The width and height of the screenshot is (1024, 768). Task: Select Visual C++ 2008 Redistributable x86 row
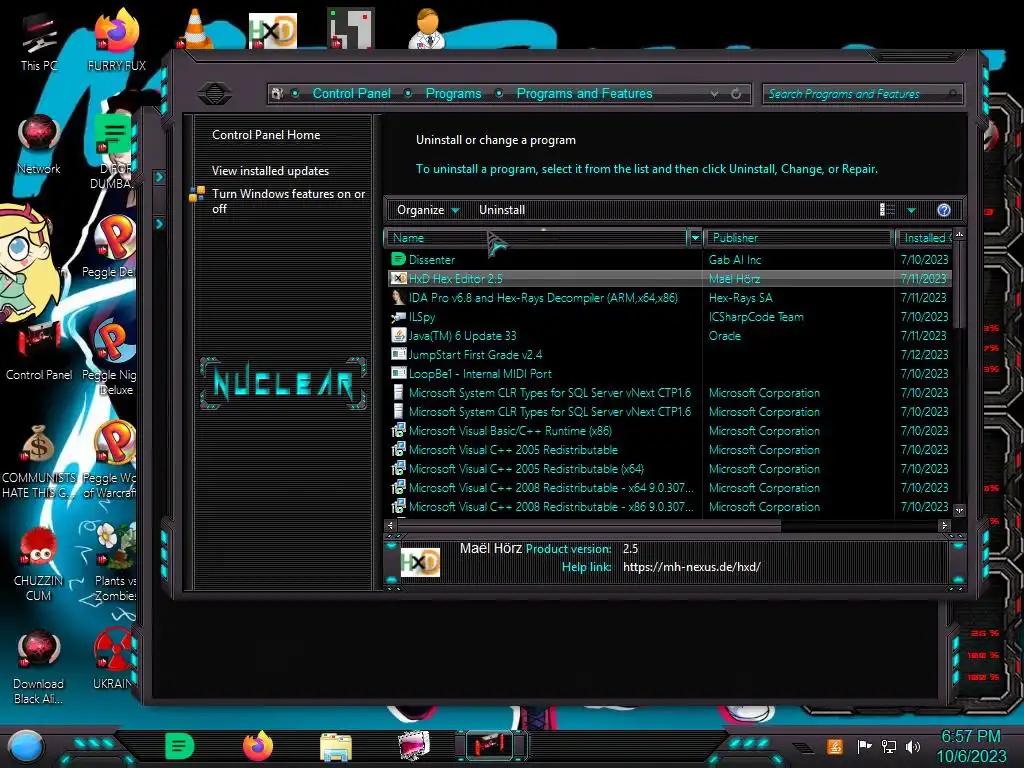pos(669,506)
